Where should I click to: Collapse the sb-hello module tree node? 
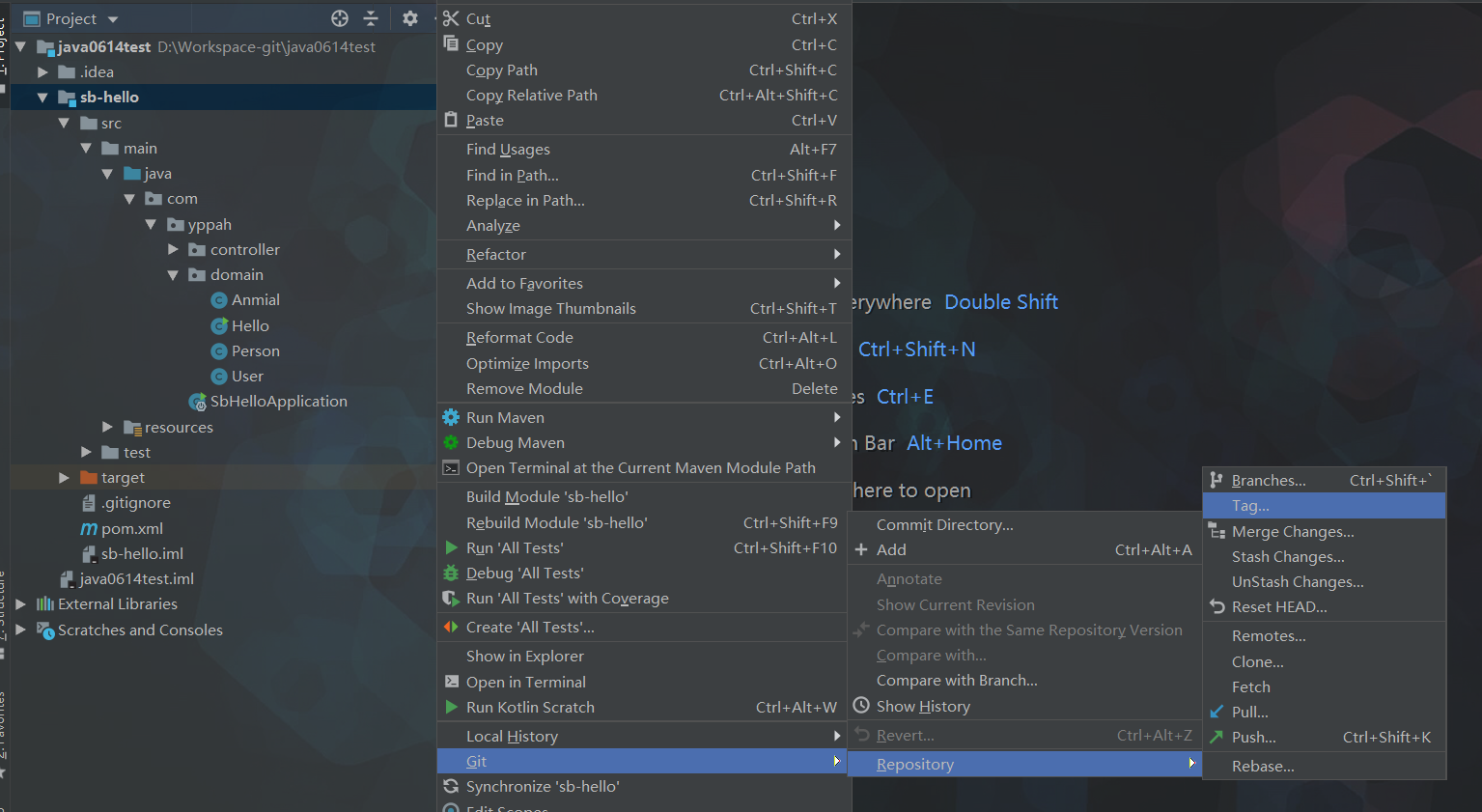(42, 98)
